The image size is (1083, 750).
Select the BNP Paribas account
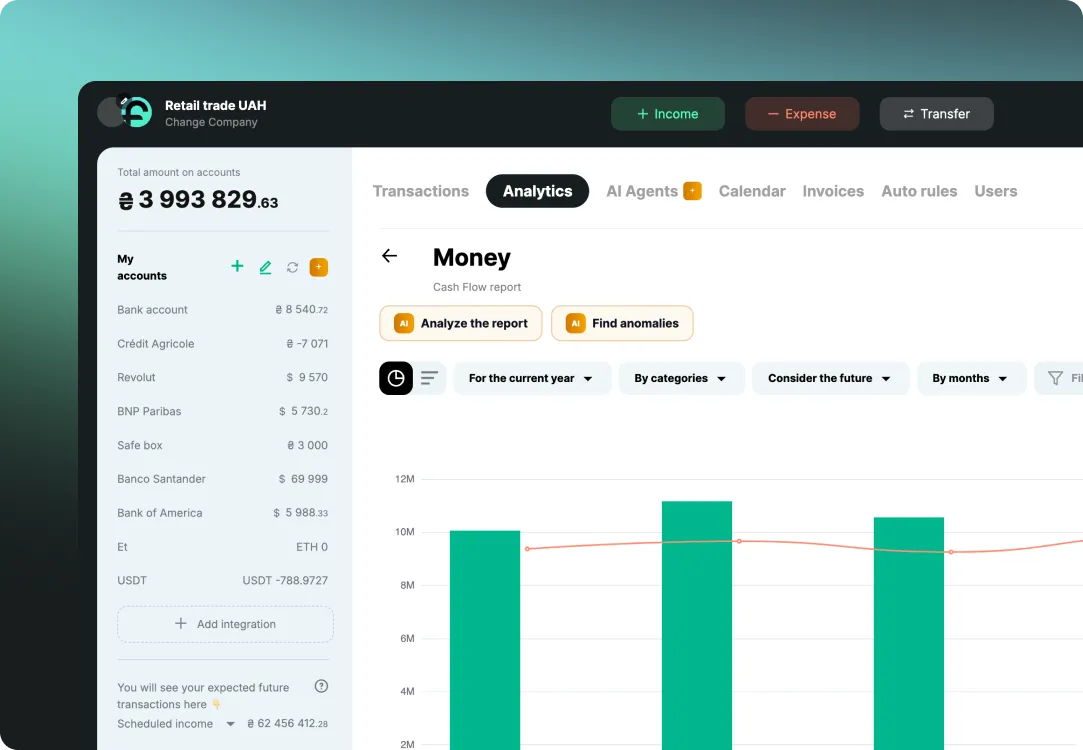pyautogui.click(x=222, y=412)
